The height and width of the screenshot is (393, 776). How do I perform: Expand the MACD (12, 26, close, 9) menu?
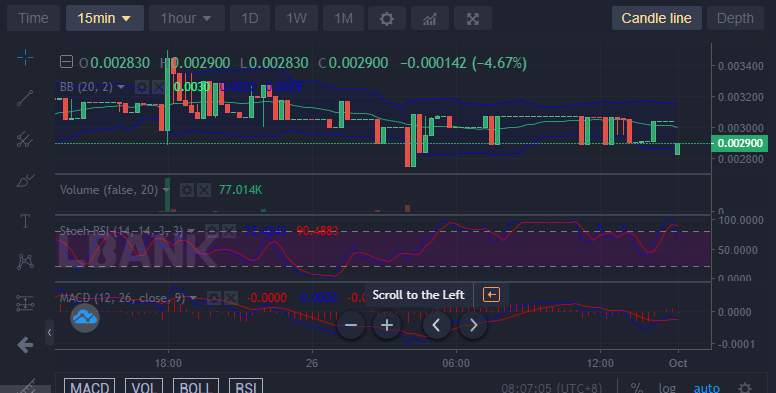(194, 298)
